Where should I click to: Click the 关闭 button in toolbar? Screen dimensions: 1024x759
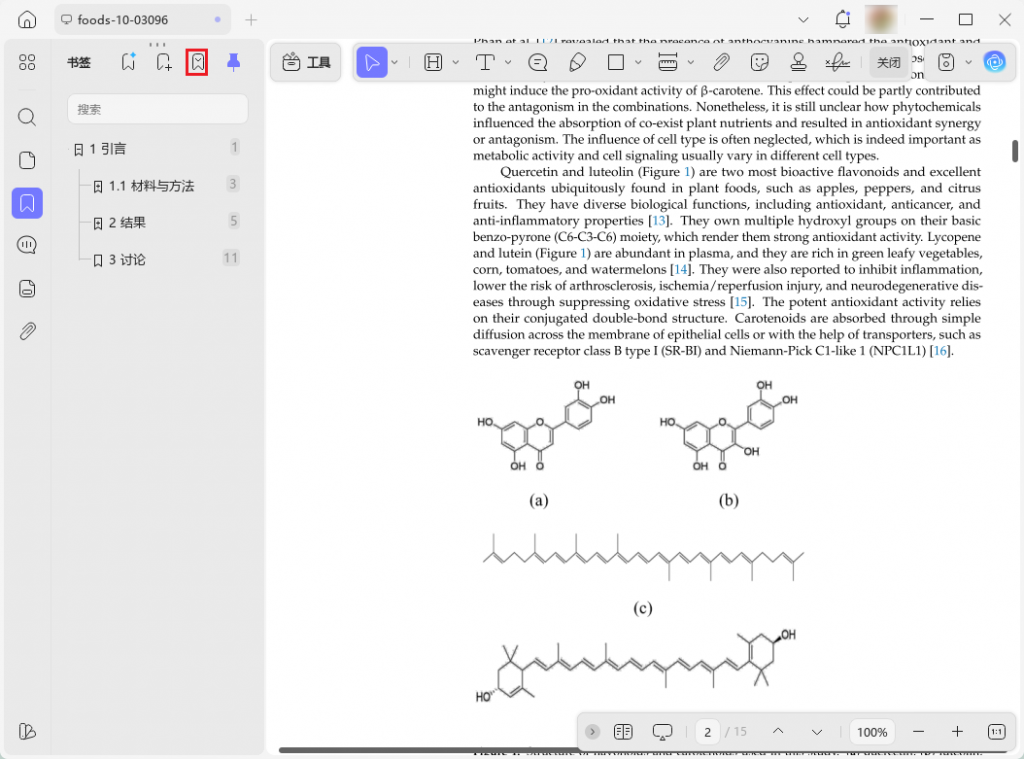[888, 63]
